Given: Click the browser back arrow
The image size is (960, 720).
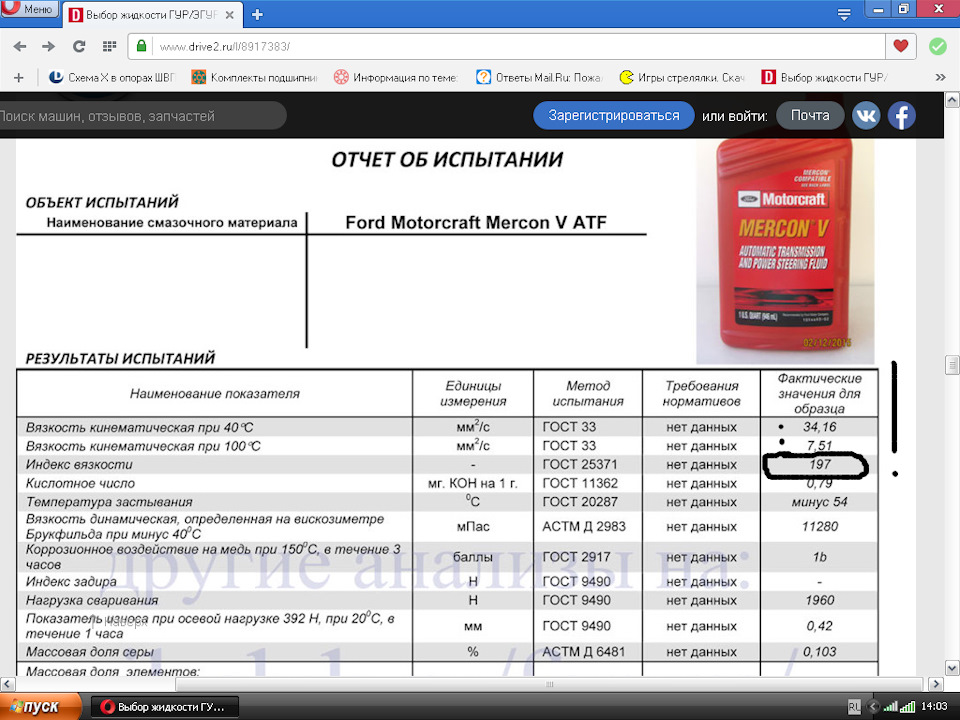Looking at the screenshot, I should click(20, 47).
